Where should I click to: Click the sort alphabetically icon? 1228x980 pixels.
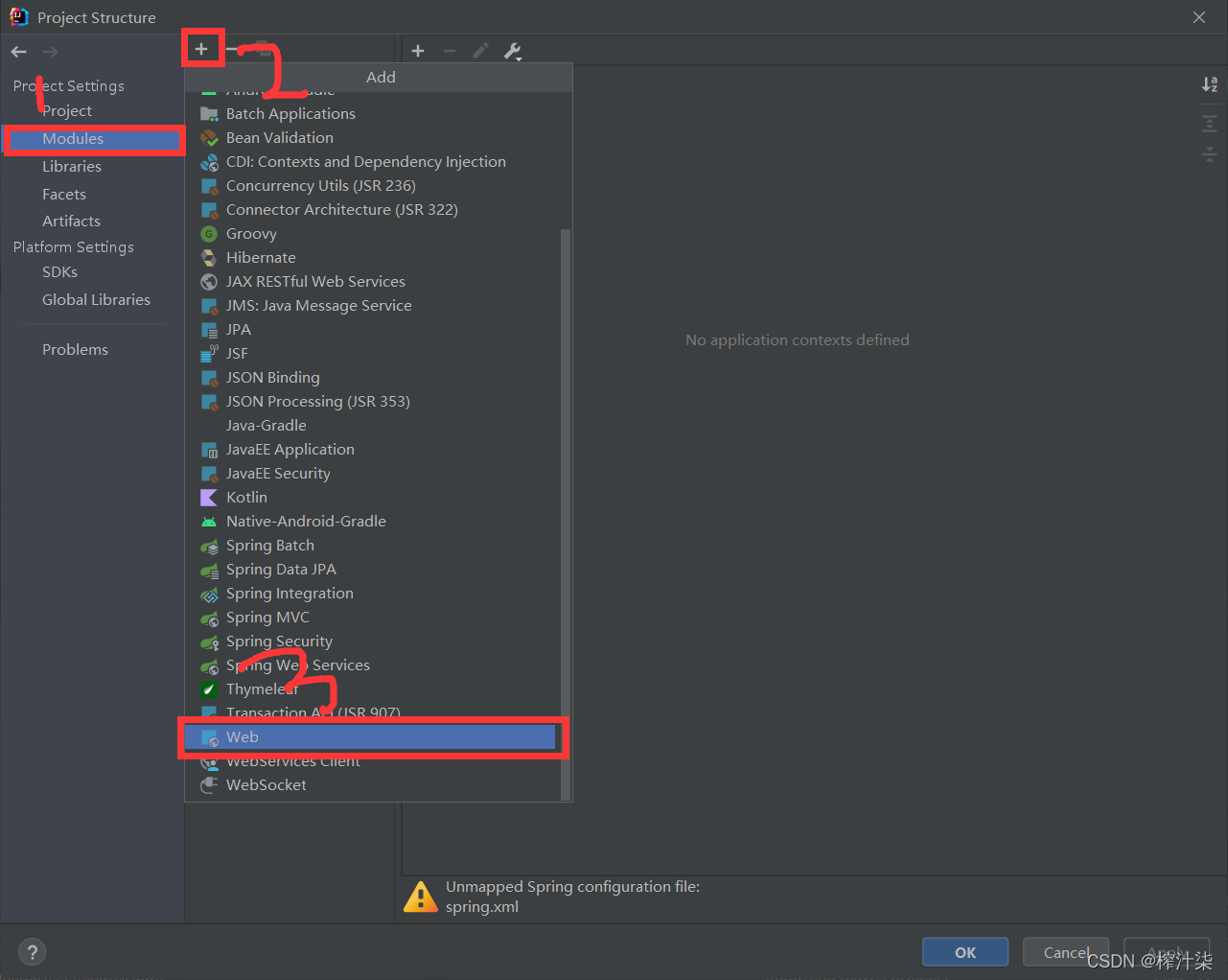click(x=1210, y=84)
